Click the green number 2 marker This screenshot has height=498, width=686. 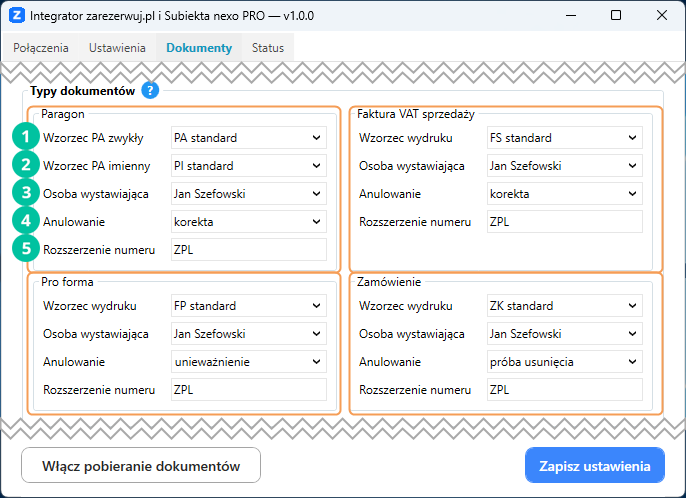pyautogui.click(x=25, y=165)
